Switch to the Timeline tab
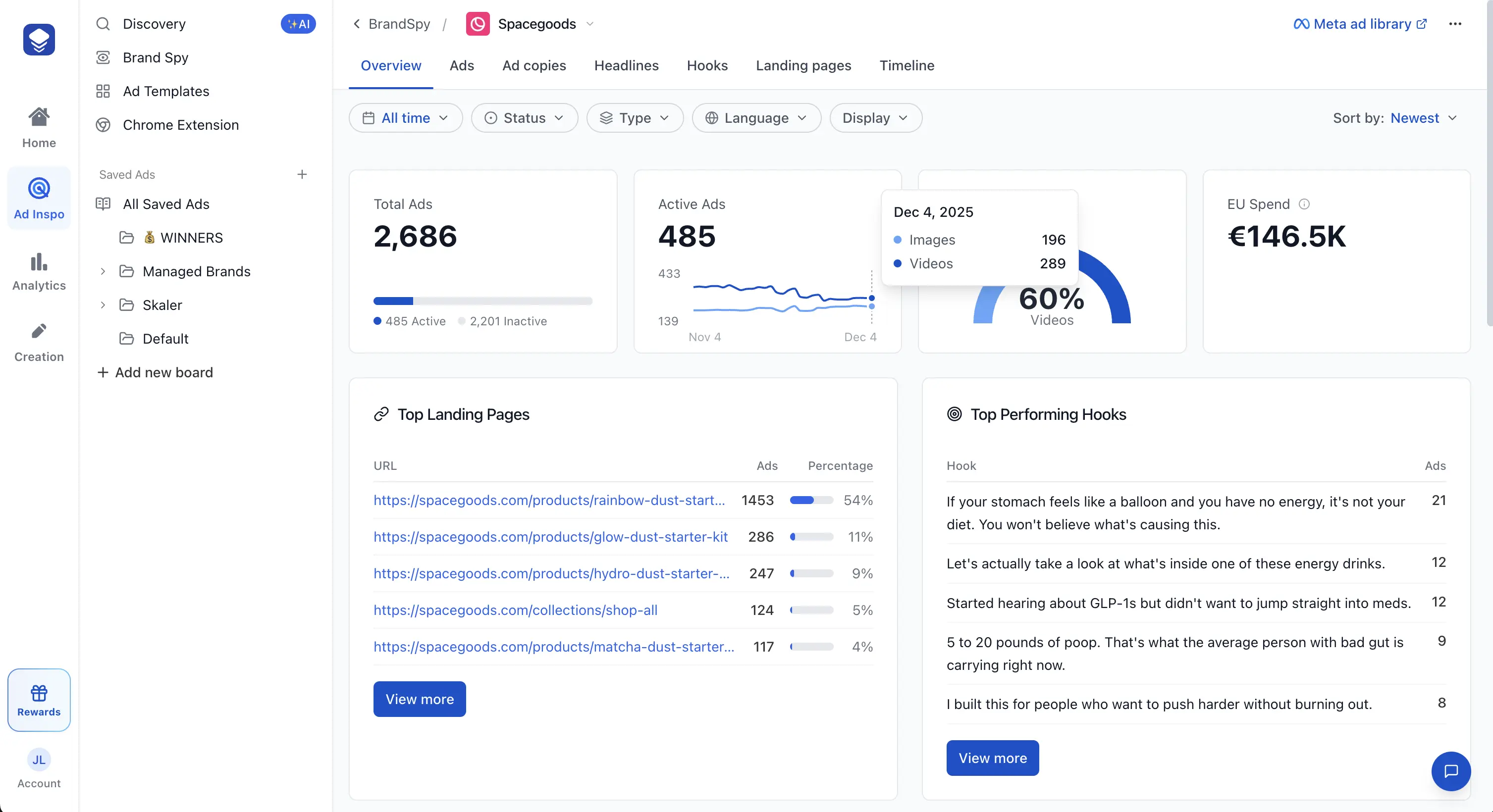 point(906,65)
